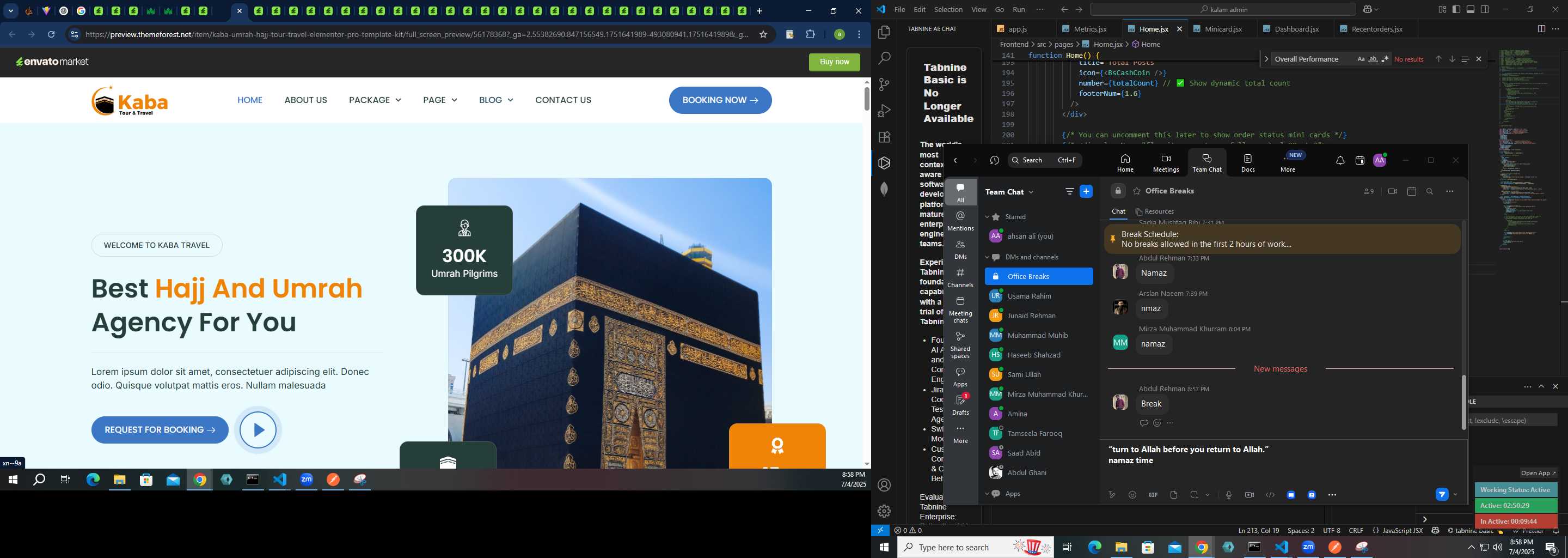
Task: Open Channels in Zoom sidebar
Action: click(960, 278)
